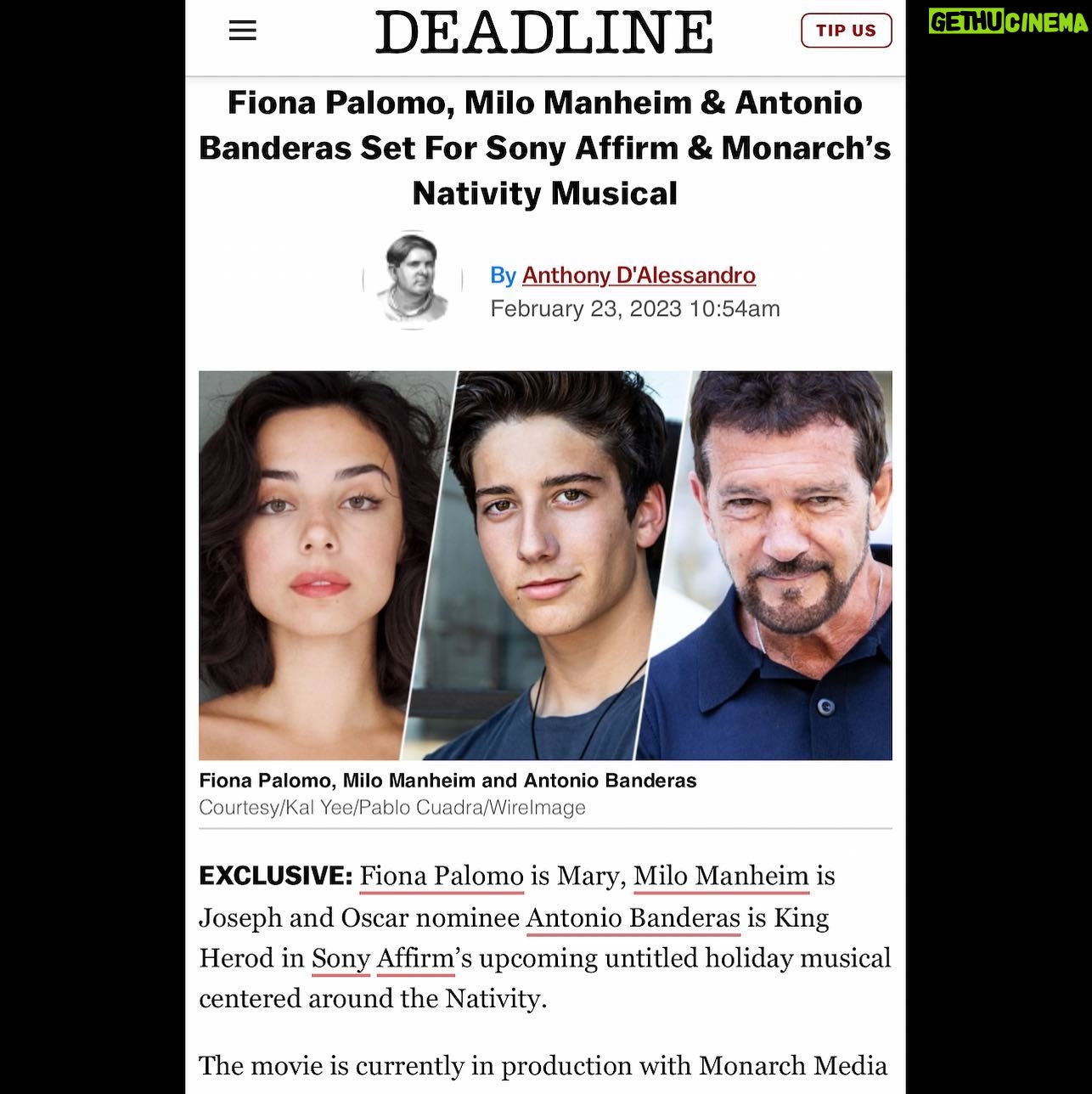Open the hamburger menu icon
Image resolution: width=1092 pixels, height=1094 pixels.
tap(242, 31)
